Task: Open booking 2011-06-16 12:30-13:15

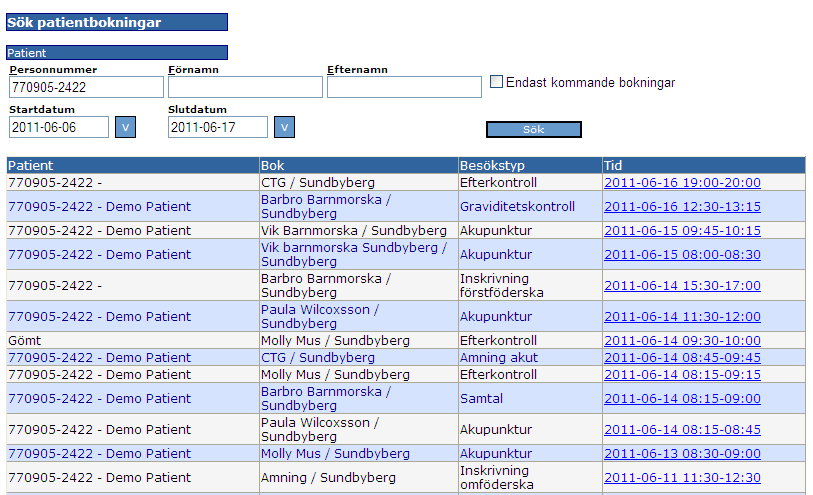Action: coord(682,206)
